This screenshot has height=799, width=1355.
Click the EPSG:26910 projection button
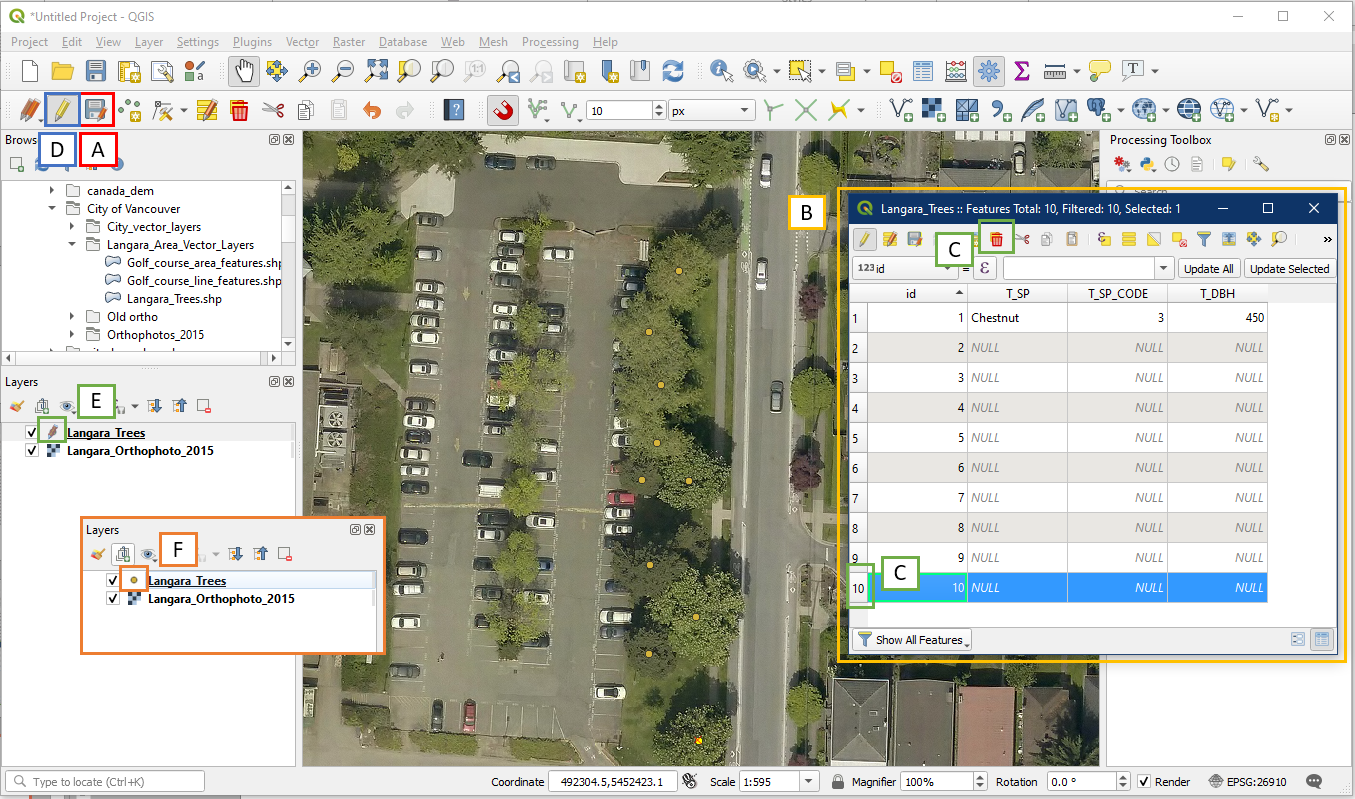1248,781
